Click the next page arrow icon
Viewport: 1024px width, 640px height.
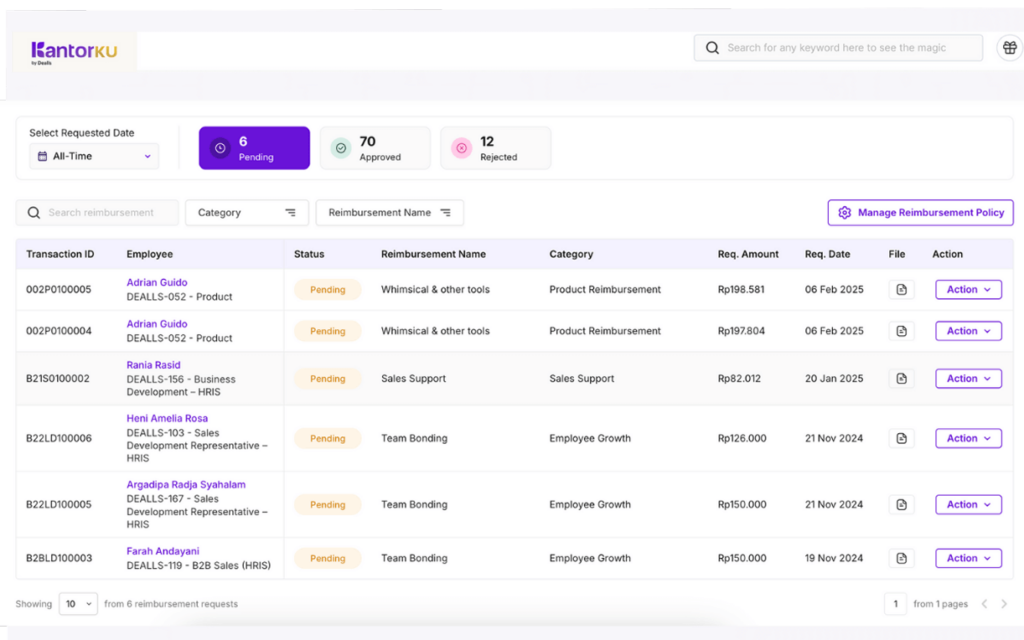click(x=1005, y=604)
